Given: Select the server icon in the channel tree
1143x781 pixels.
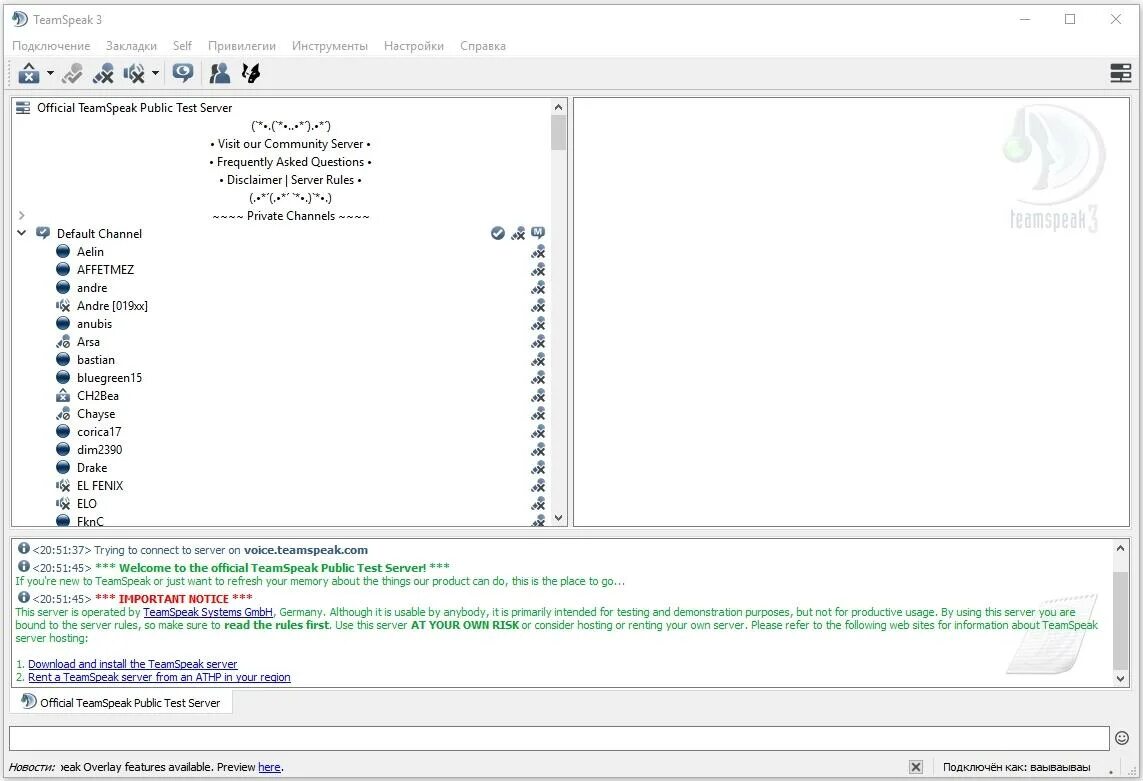Looking at the screenshot, I should [23, 108].
